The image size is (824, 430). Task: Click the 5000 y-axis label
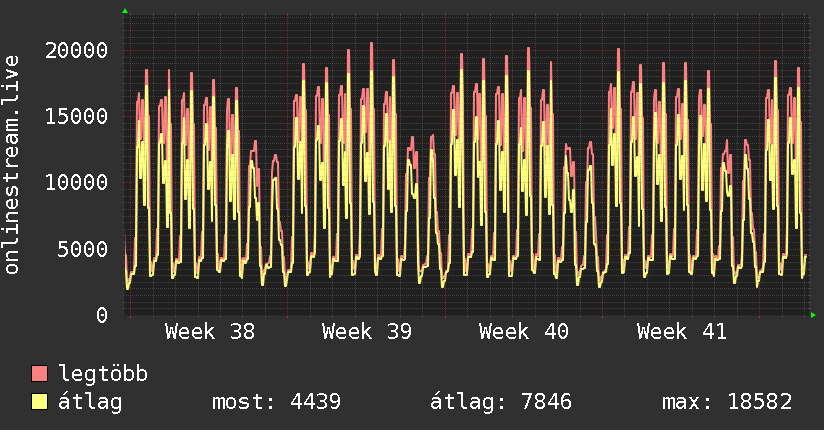click(83, 249)
